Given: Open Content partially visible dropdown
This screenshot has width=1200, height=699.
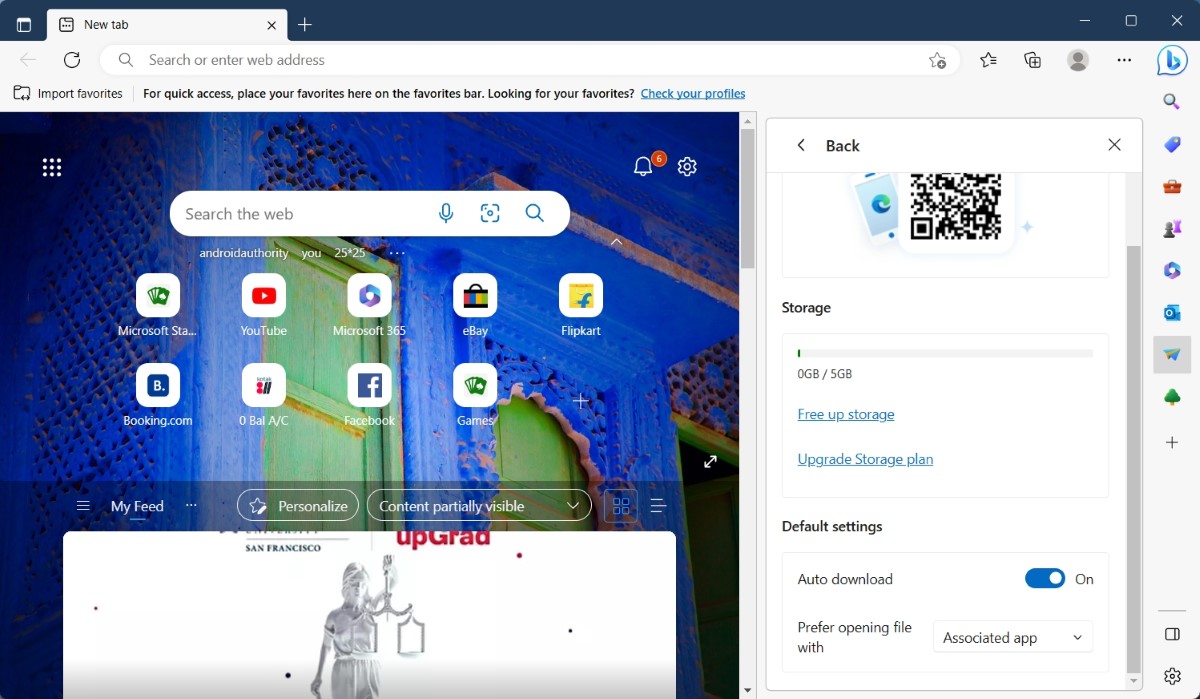Looking at the screenshot, I should [479, 506].
